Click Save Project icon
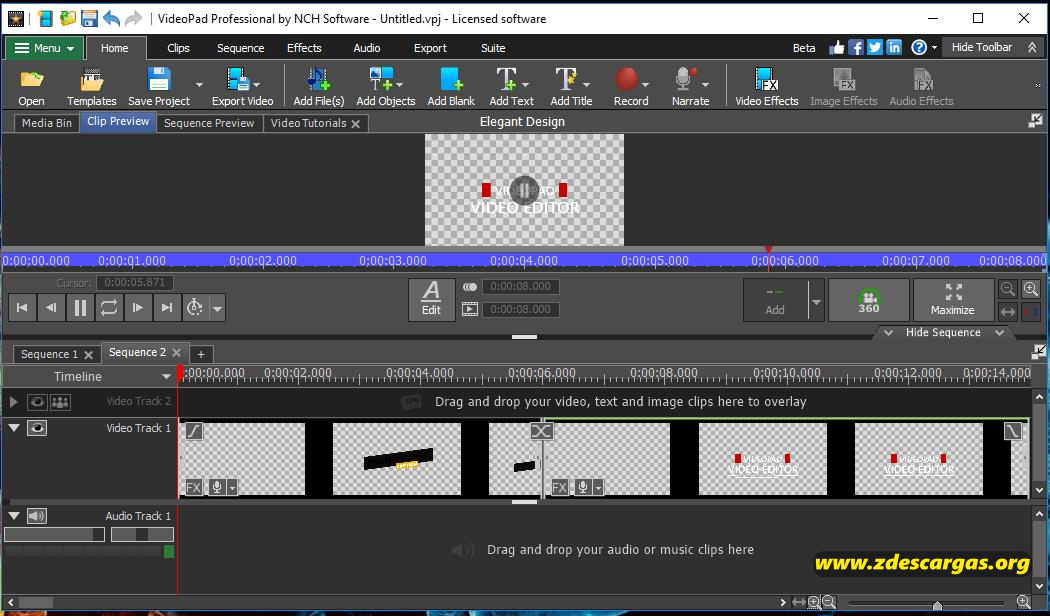Viewport: 1050px width, 616px height. (159, 87)
